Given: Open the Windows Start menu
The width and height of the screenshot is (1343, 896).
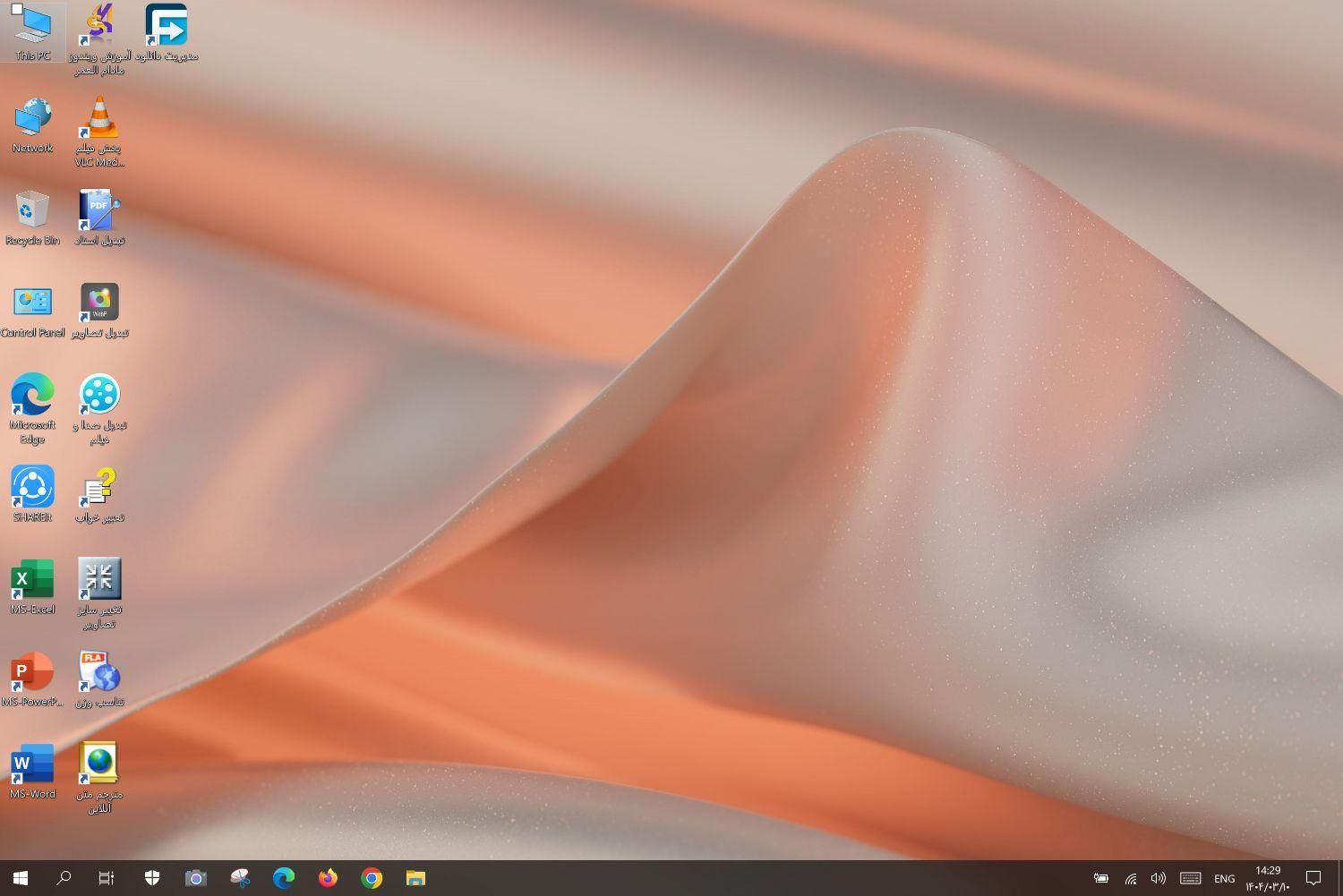Looking at the screenshot, I should pyautogui.click(x=21, y=878).
